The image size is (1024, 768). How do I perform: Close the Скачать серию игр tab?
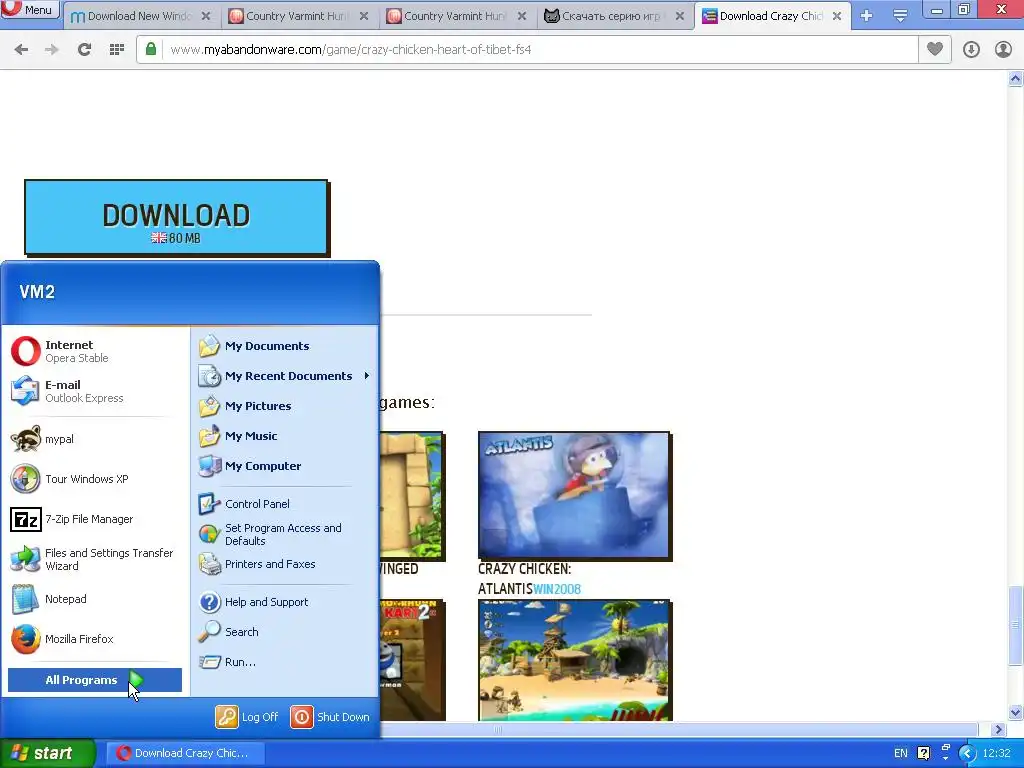pos(680,16)
